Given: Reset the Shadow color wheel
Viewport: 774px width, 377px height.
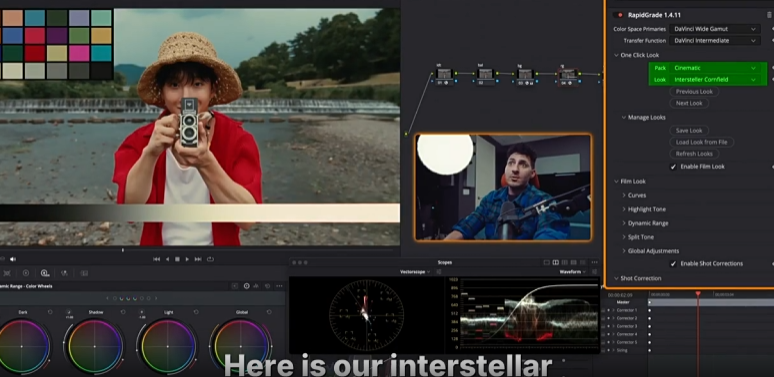Looking at the screenshot, I should [123, 312].
